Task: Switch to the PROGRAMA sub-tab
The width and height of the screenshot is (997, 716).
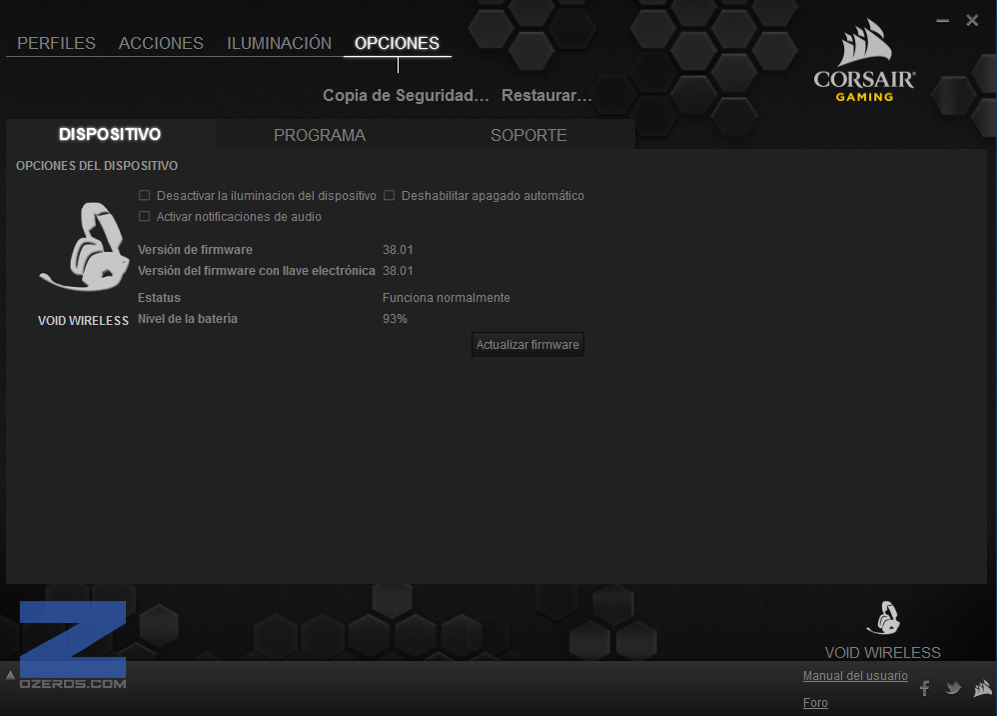Action: click(x=320, y=135)
